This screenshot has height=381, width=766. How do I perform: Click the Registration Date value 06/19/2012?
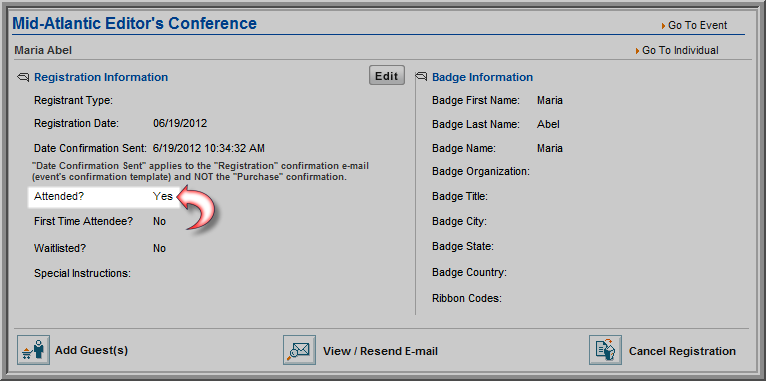[x=180, y=124]
